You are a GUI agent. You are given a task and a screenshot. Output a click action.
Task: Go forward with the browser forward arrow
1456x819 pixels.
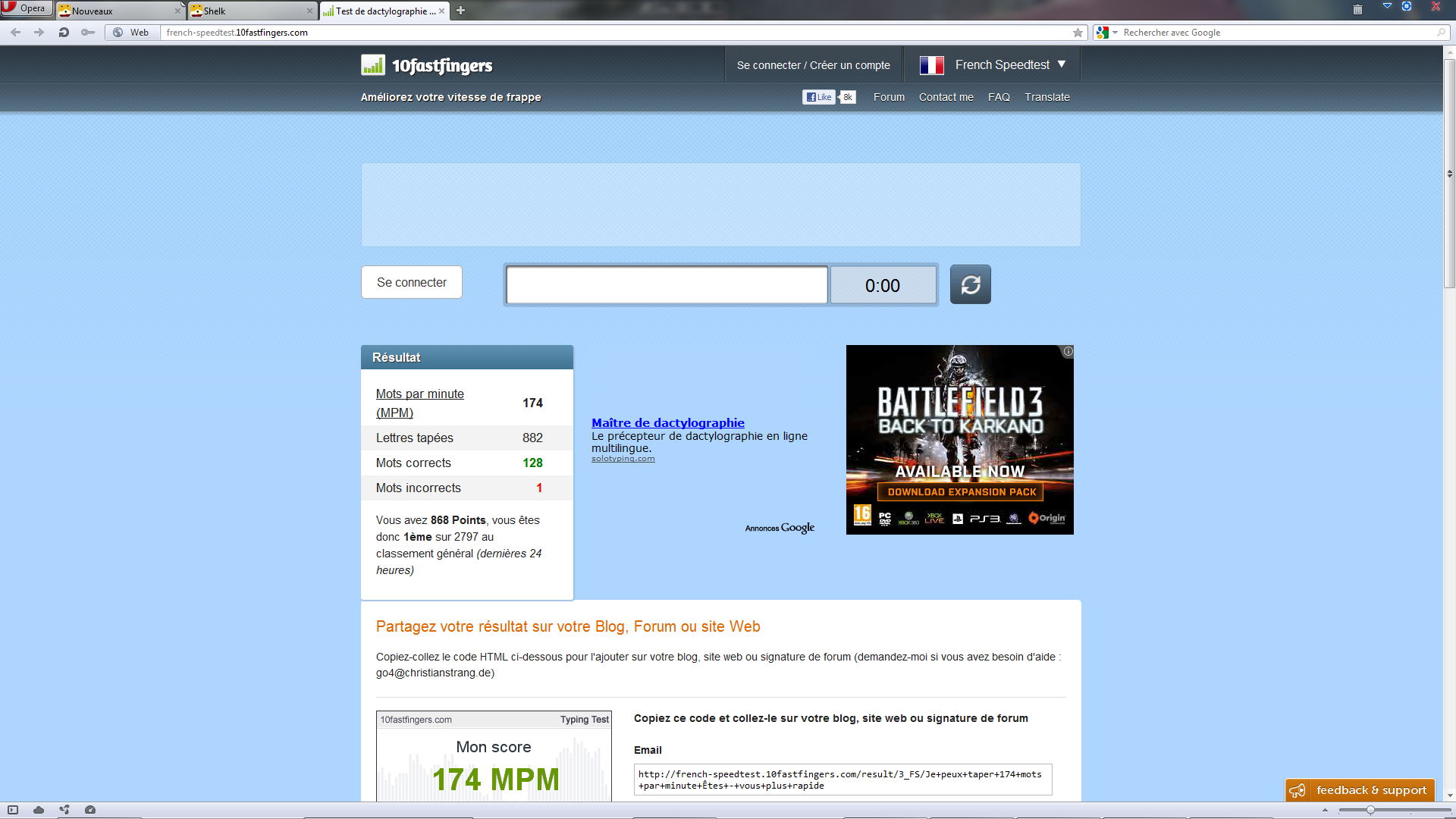(x=39, y=33)
